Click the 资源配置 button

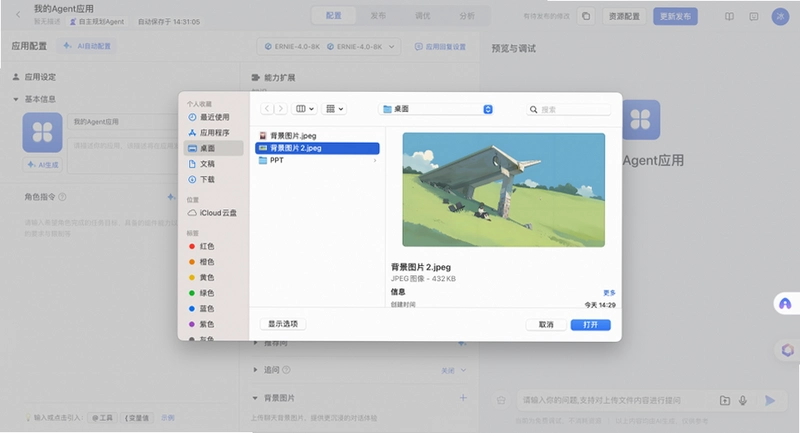(624, 16)
